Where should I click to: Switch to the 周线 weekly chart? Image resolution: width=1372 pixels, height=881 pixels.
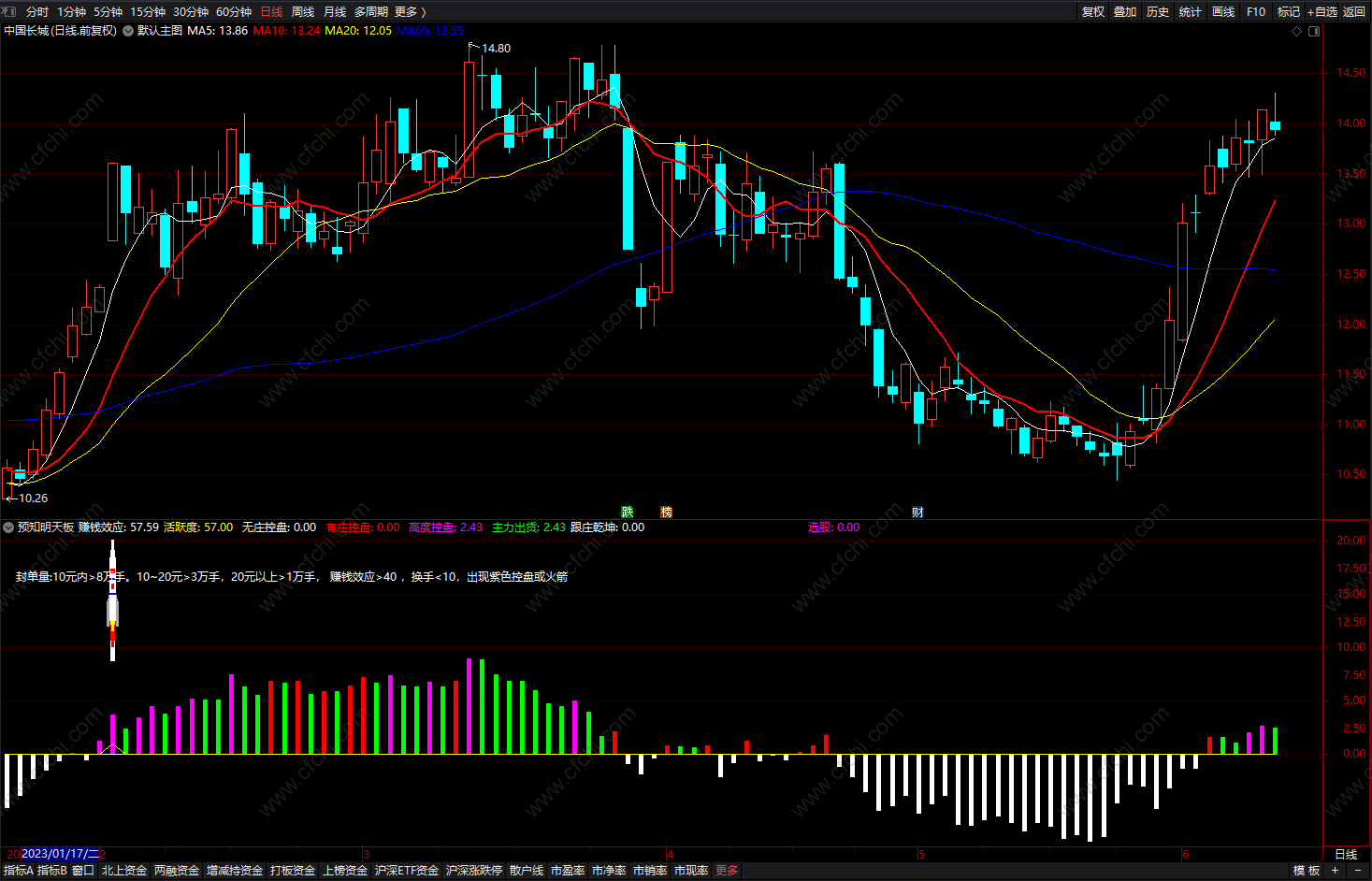[303, 11]
